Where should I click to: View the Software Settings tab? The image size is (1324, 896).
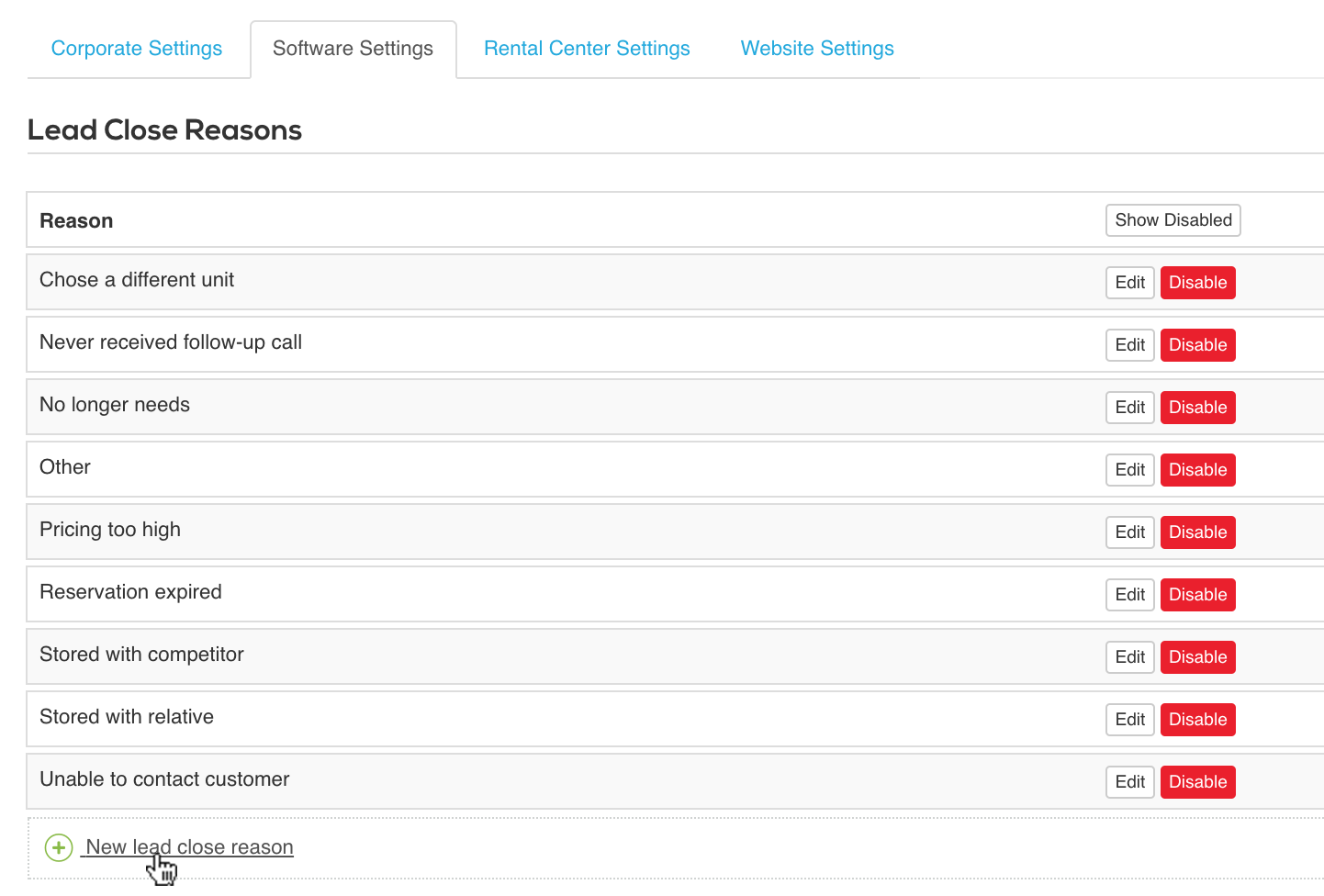[353, 48]
